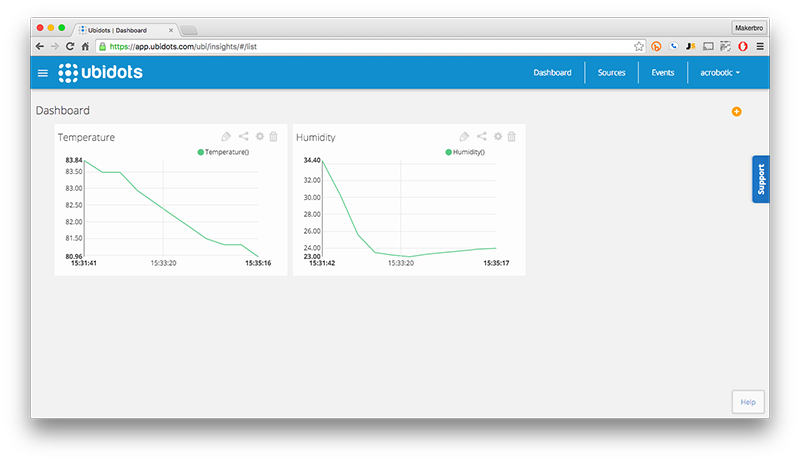Delete the Humidity widget with trash icon
Screen dimensions: 800x462
pos(512,137)
